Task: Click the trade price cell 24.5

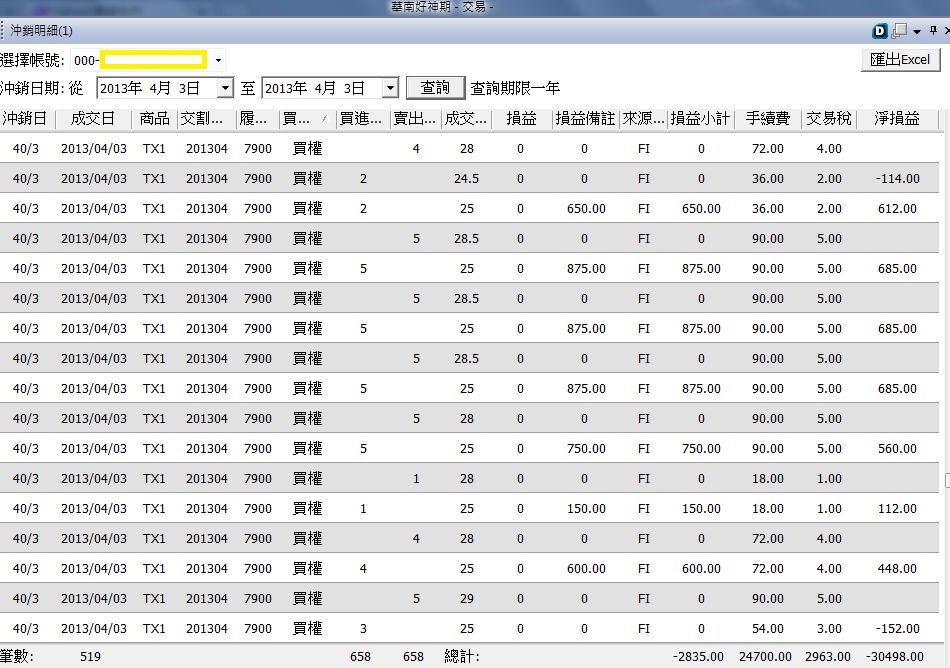Action: (467, 179)
